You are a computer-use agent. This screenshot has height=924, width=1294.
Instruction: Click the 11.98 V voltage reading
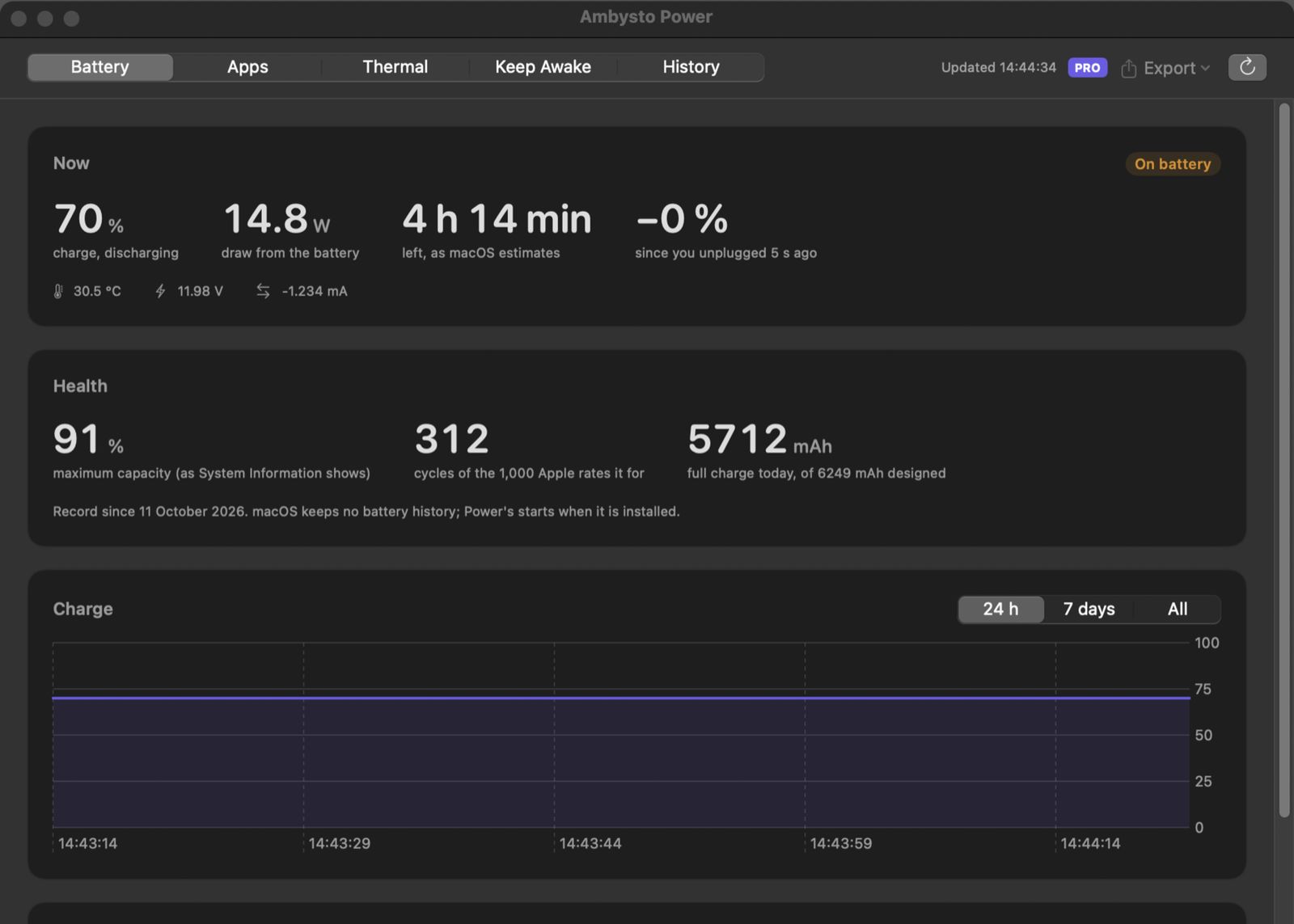(200, 291)
